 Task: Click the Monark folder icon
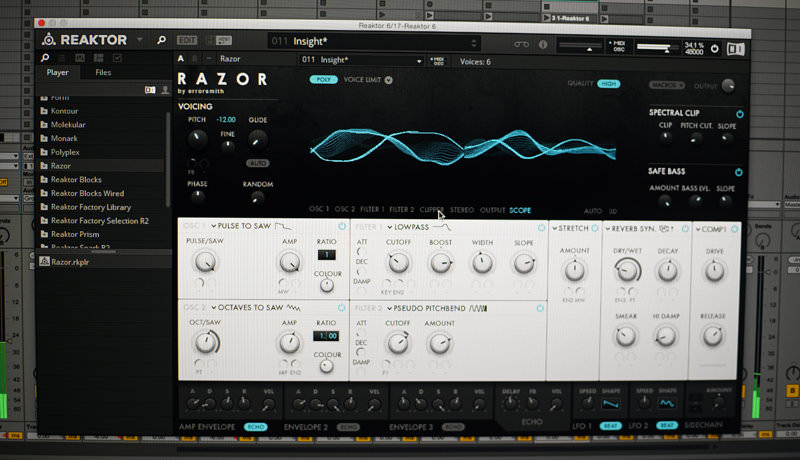(44, 138)
